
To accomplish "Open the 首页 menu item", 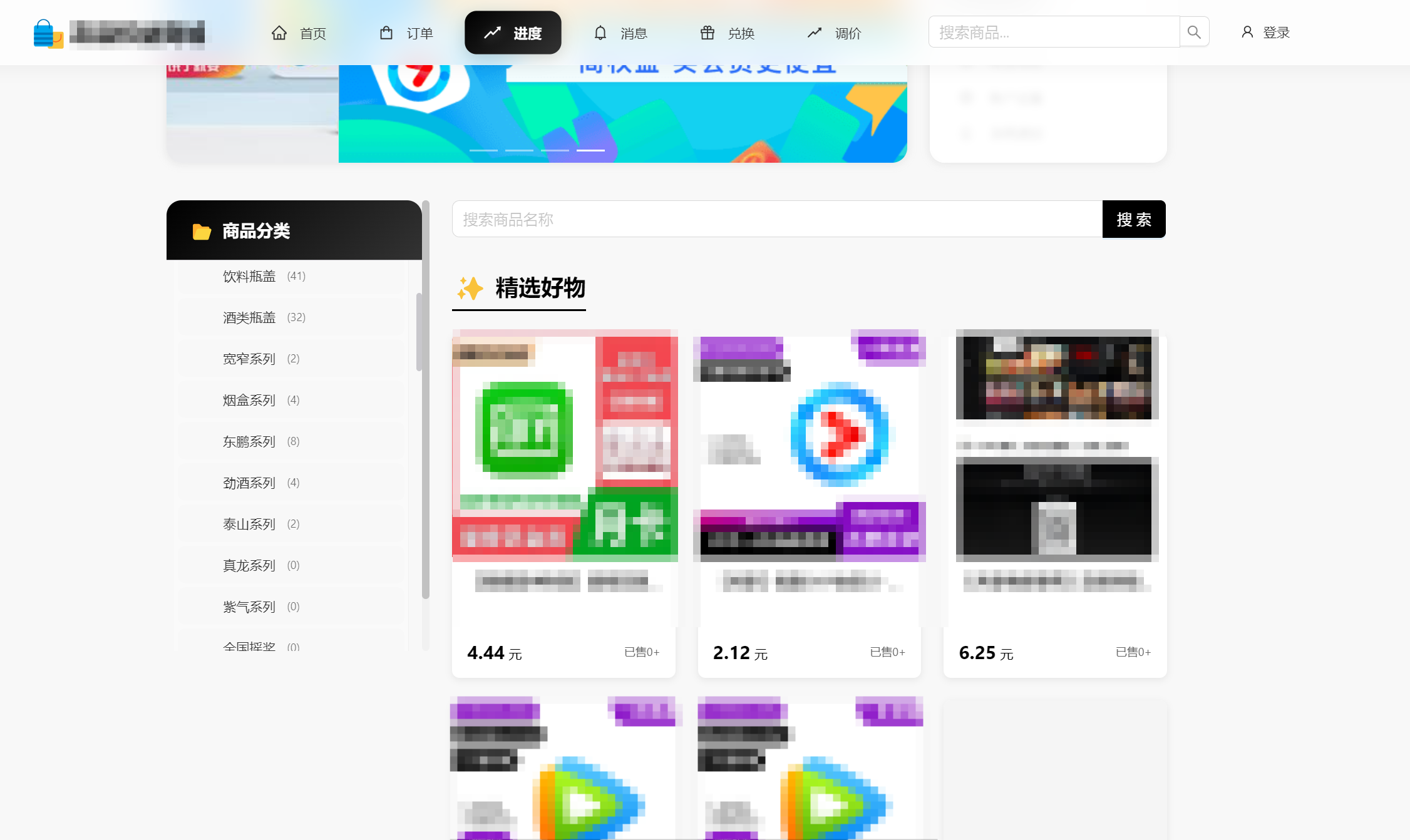I will point(312,33).
